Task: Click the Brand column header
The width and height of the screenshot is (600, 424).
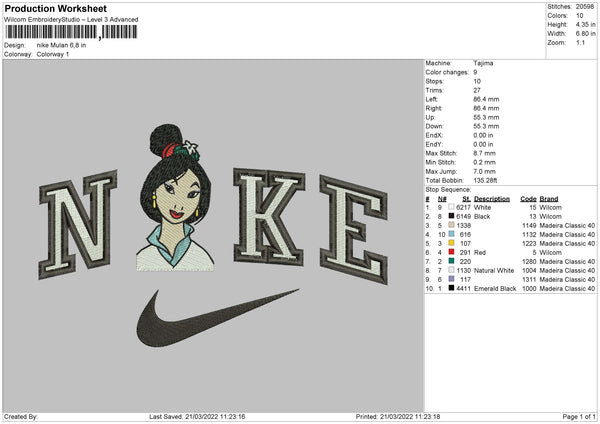Action: (x=553, y=197)
